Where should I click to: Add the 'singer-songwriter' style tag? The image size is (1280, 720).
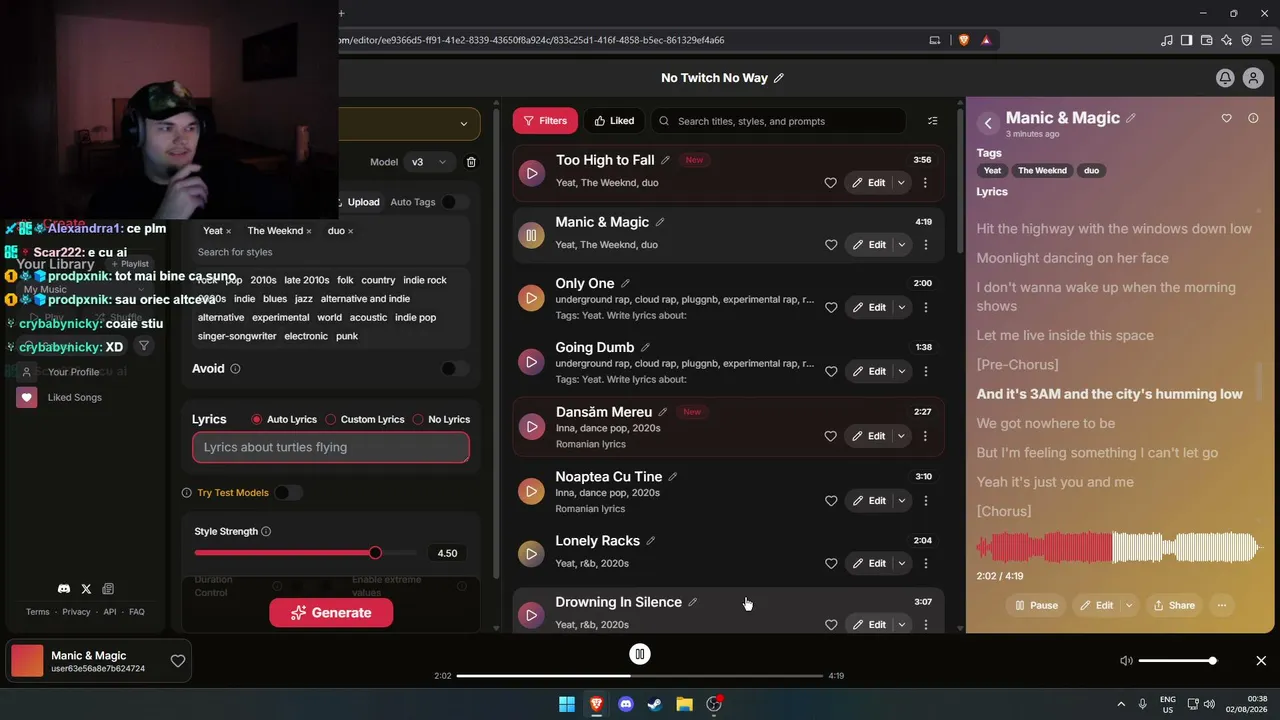click(x=237, y=336)
